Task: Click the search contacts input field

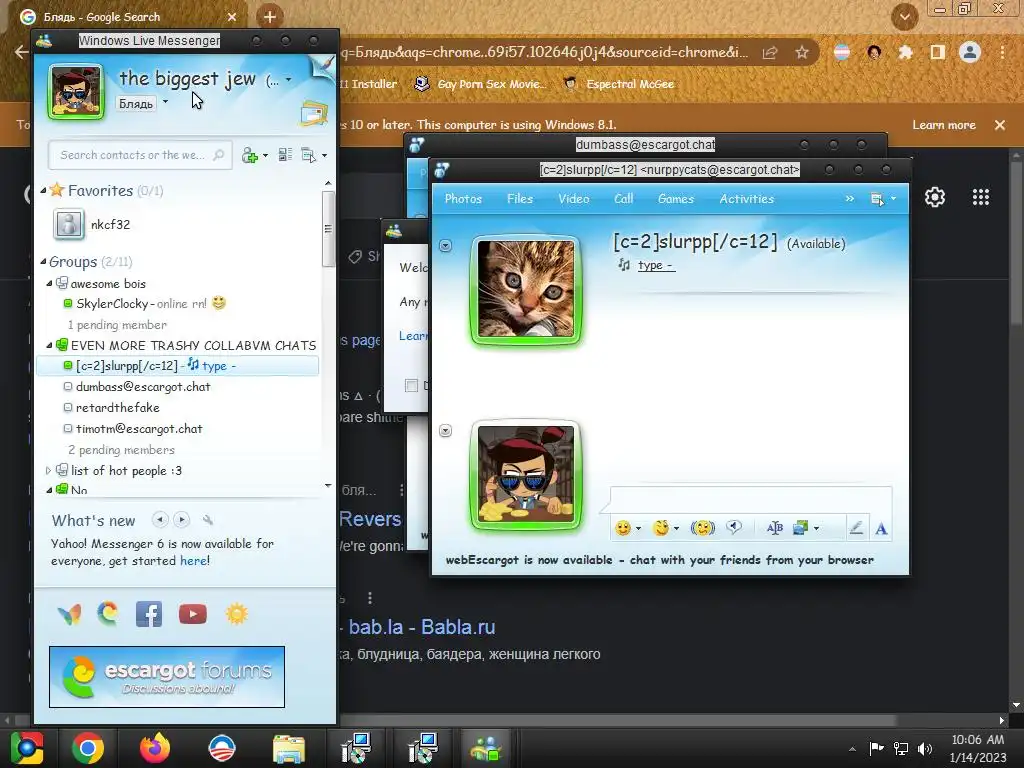Action: (x=140, y=155)
